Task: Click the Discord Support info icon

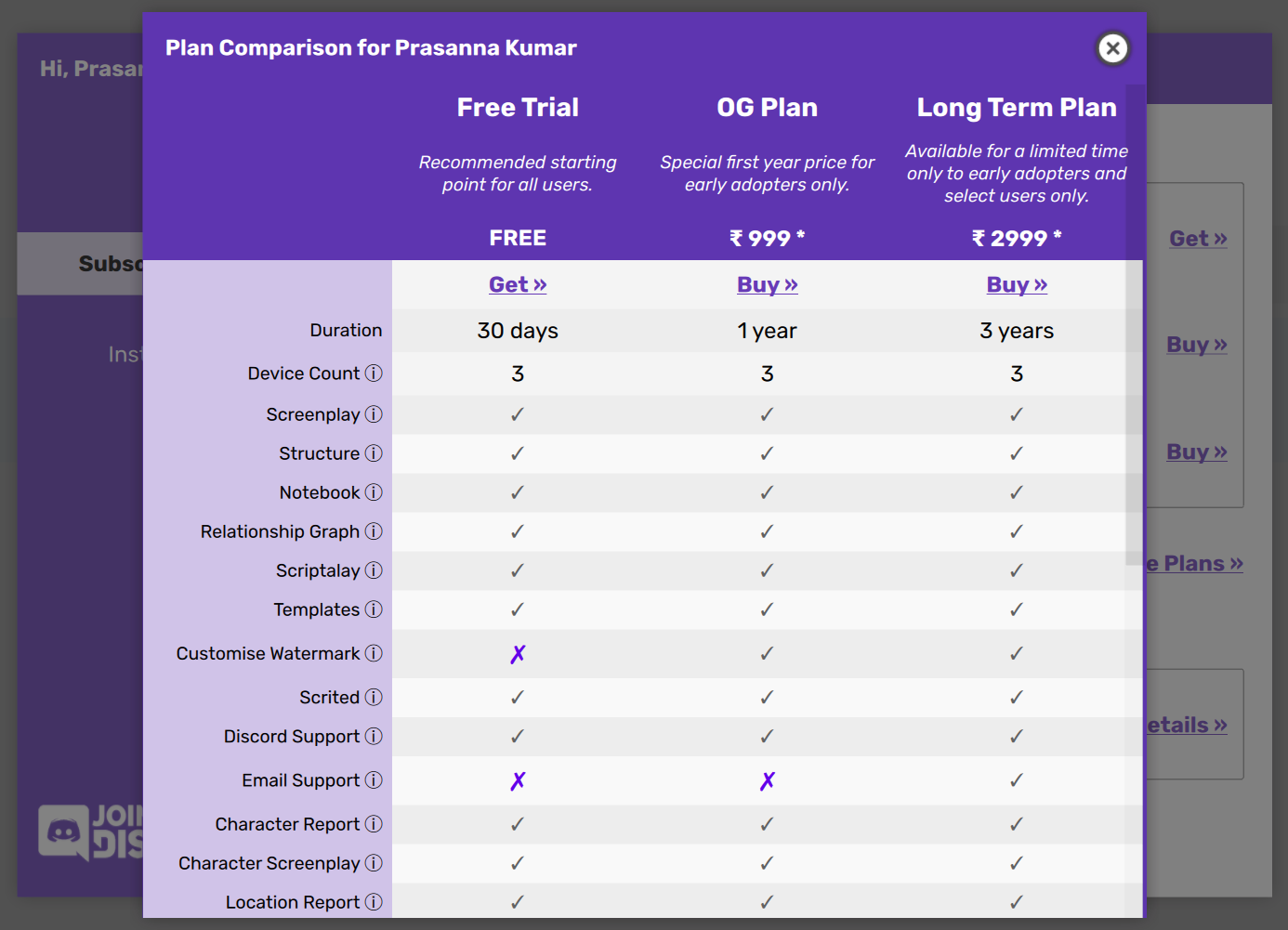Action: (x=374, y=736)
